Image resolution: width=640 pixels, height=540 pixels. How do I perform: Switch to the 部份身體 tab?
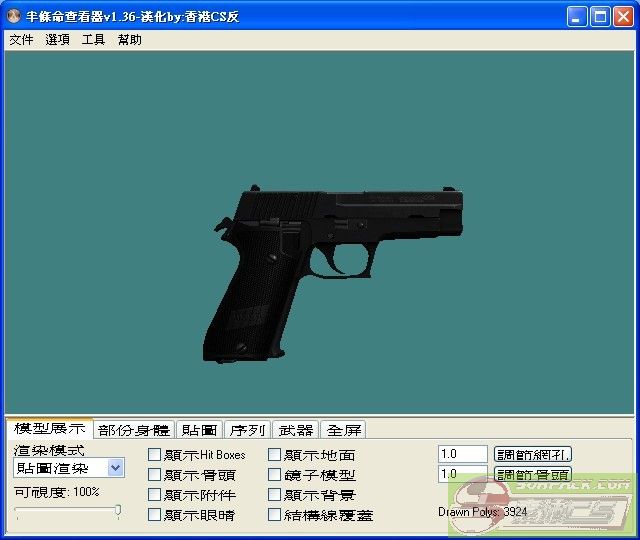(134, 430)
